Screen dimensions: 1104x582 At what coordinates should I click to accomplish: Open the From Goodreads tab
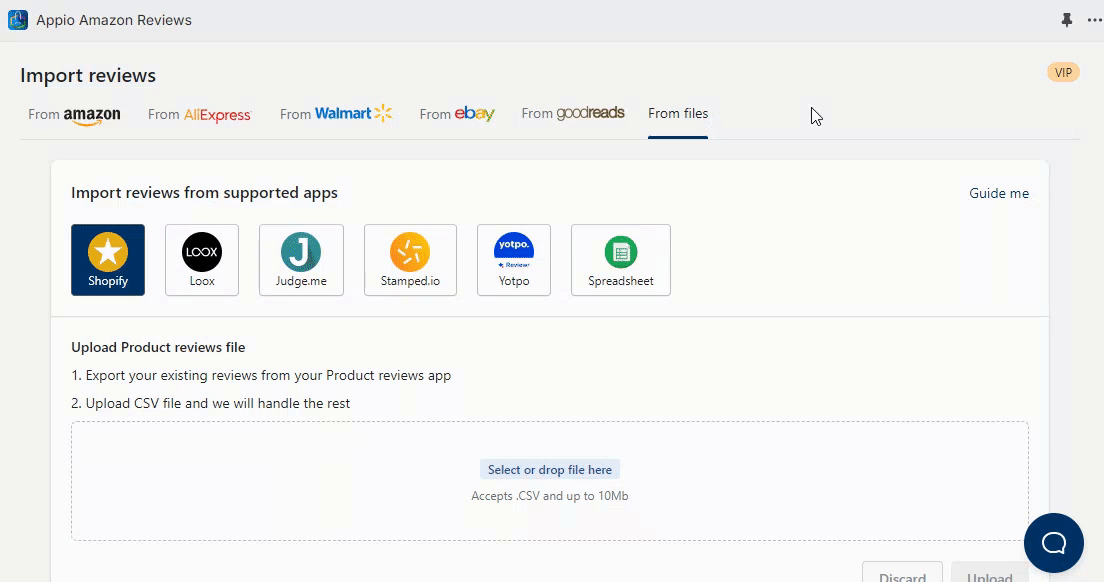[x=573, y=114]
